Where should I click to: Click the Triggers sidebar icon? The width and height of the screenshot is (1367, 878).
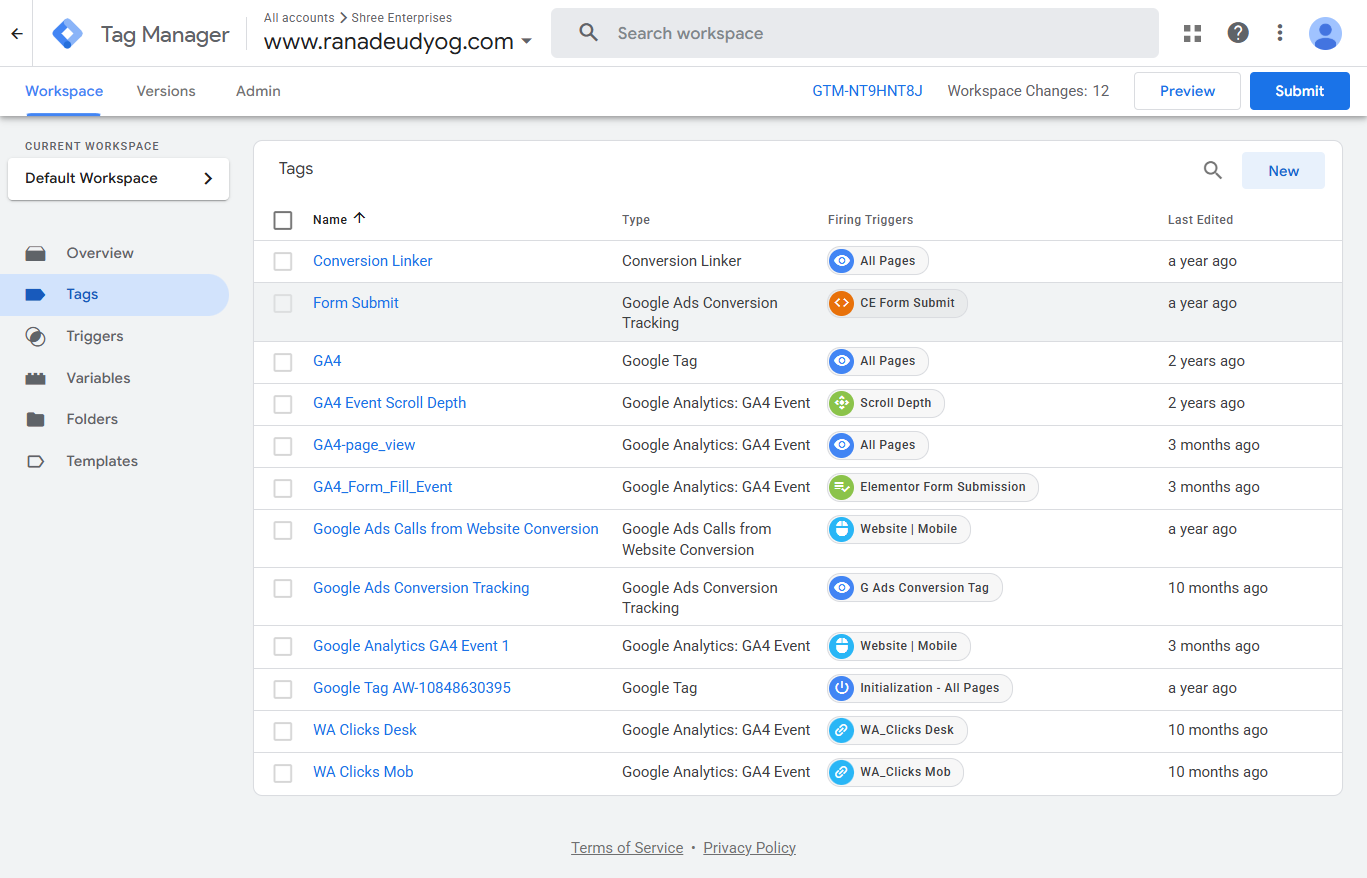coord(36,336)
